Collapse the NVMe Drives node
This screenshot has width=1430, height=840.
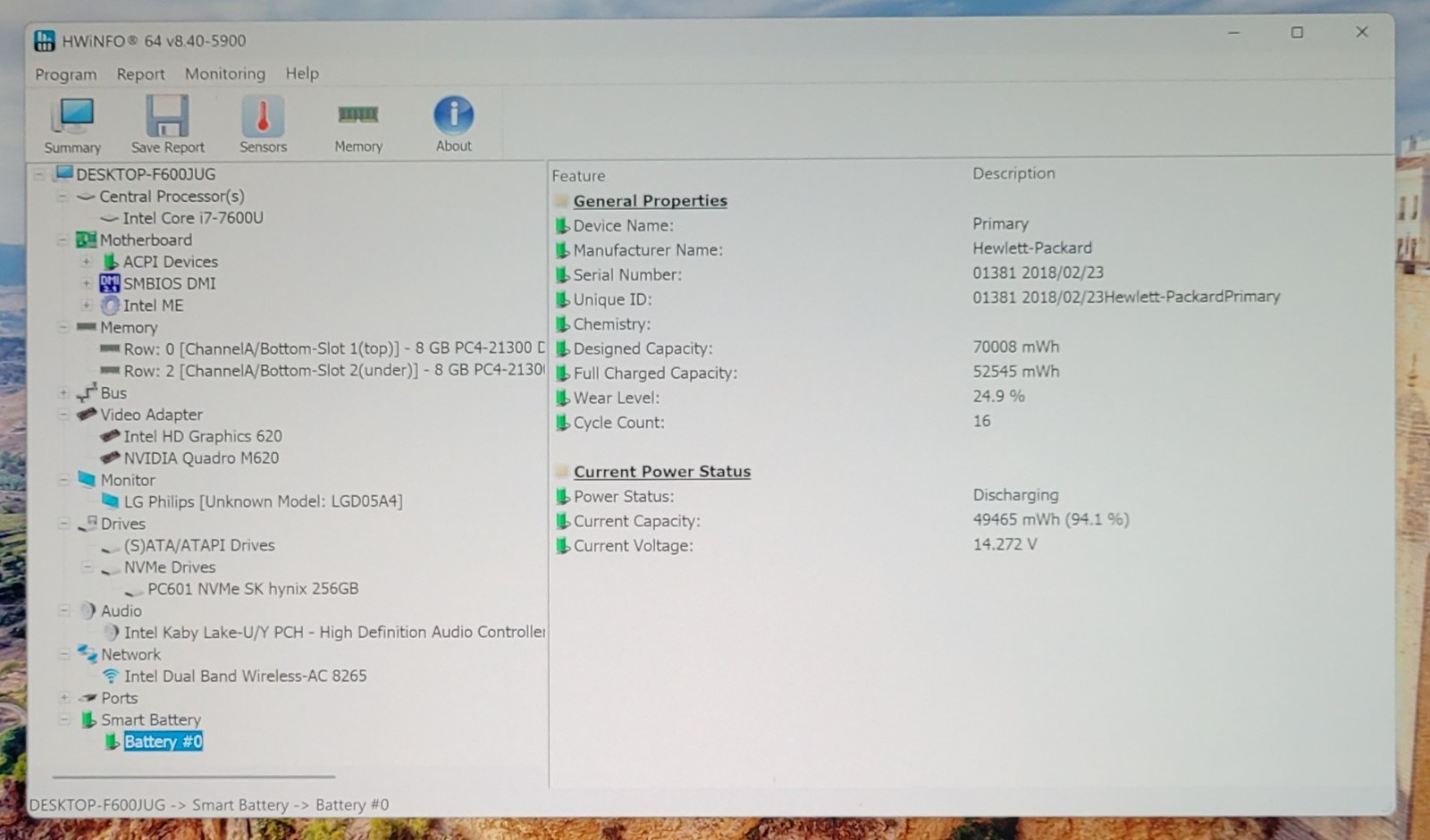pos(88,567)
